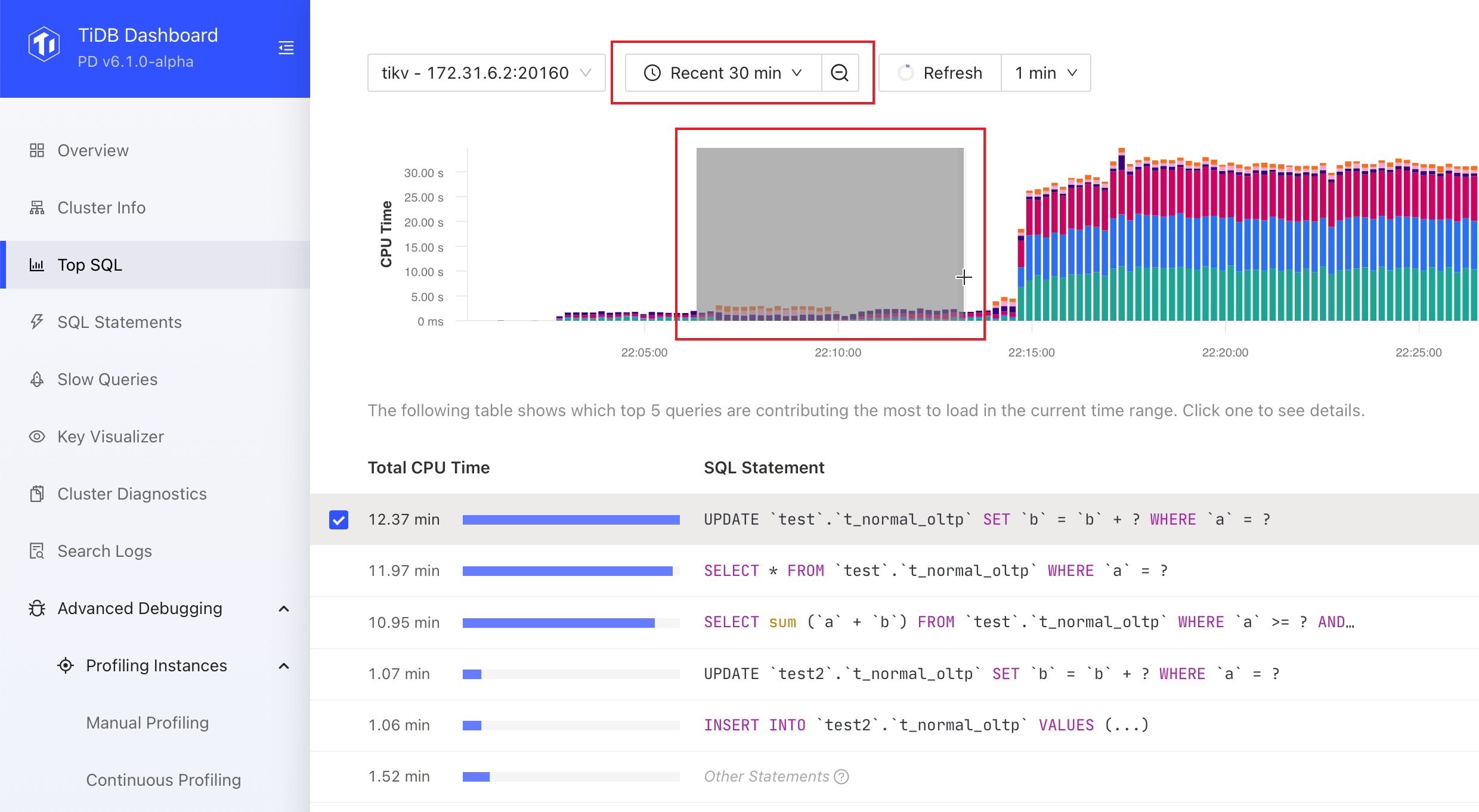Uncheck the UPDATE test.t_normal_oltp row checkbox

click(x=339, y=520)
